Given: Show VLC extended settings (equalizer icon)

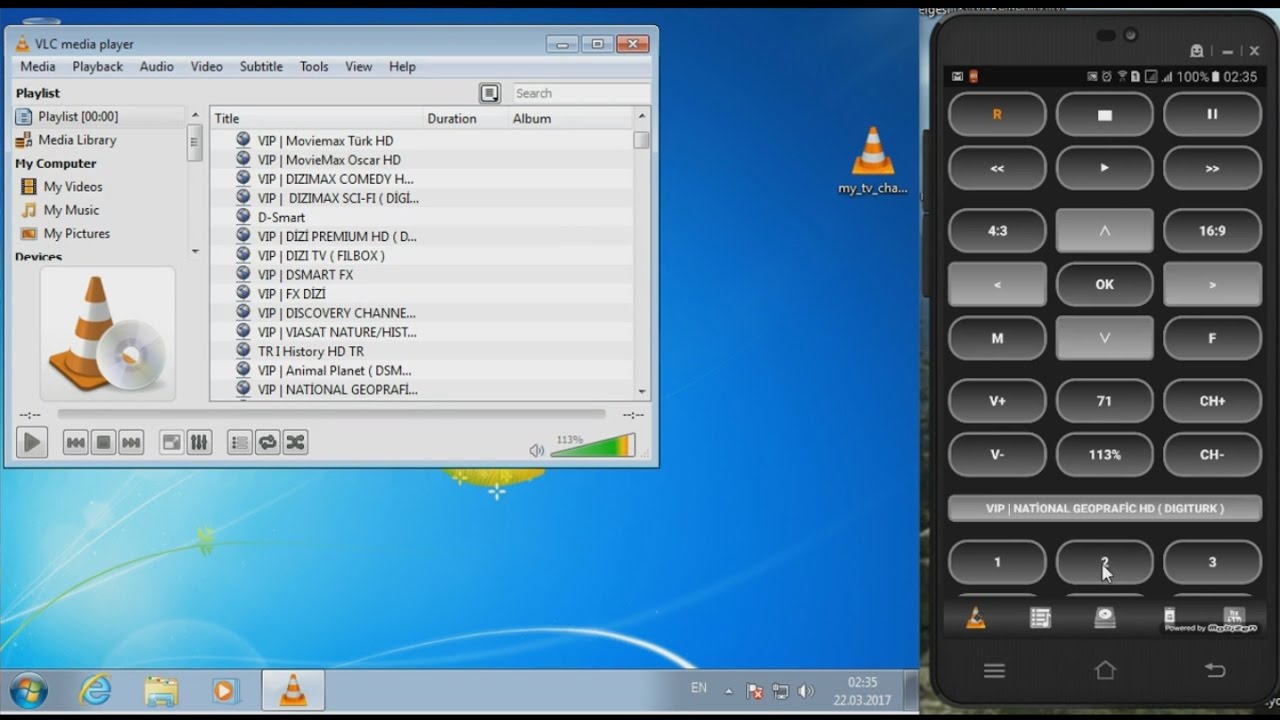Looking at the screenshot, I should click(199, 442).
